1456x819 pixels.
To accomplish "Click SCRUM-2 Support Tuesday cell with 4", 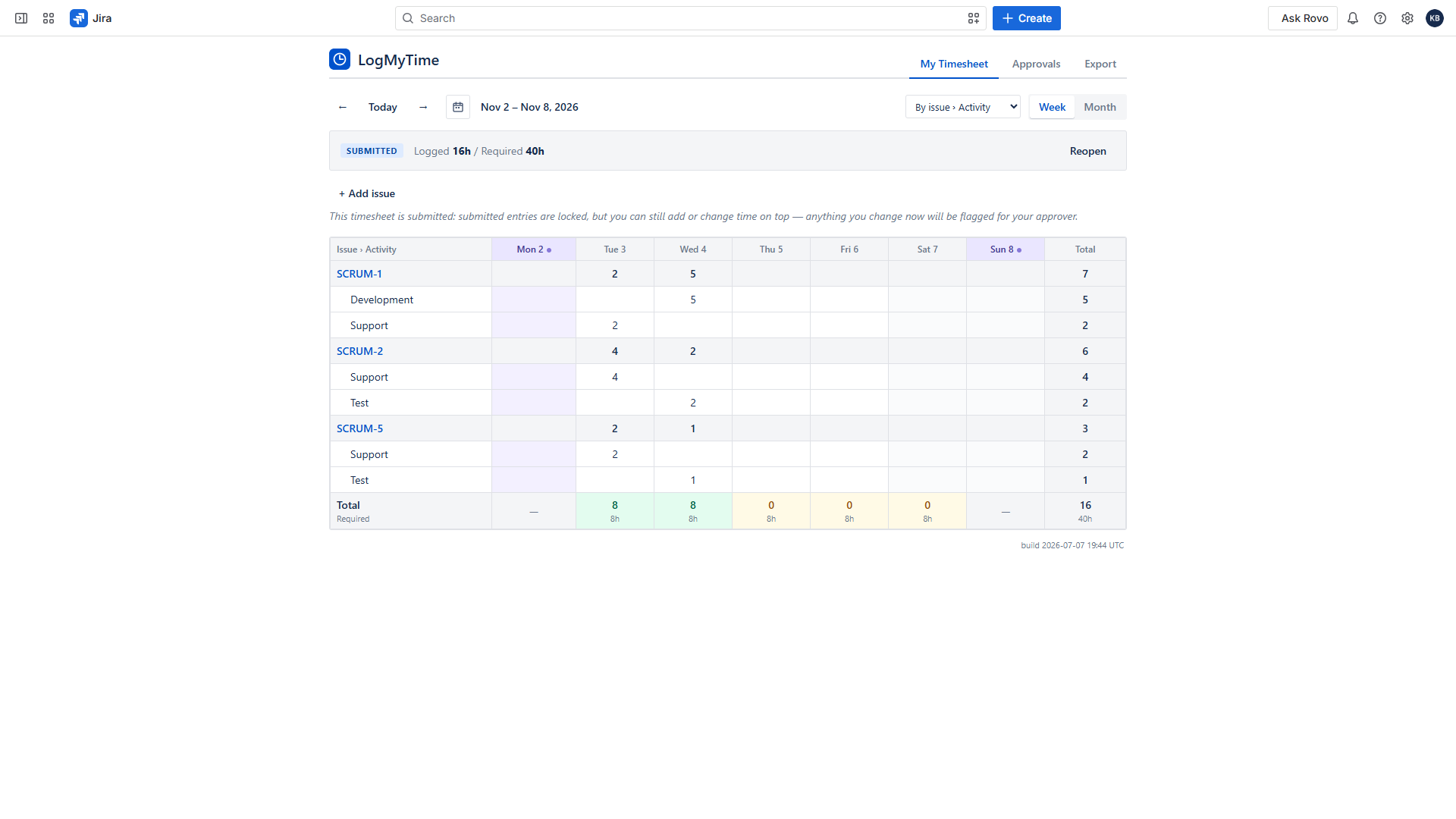I will click(615, 377).
